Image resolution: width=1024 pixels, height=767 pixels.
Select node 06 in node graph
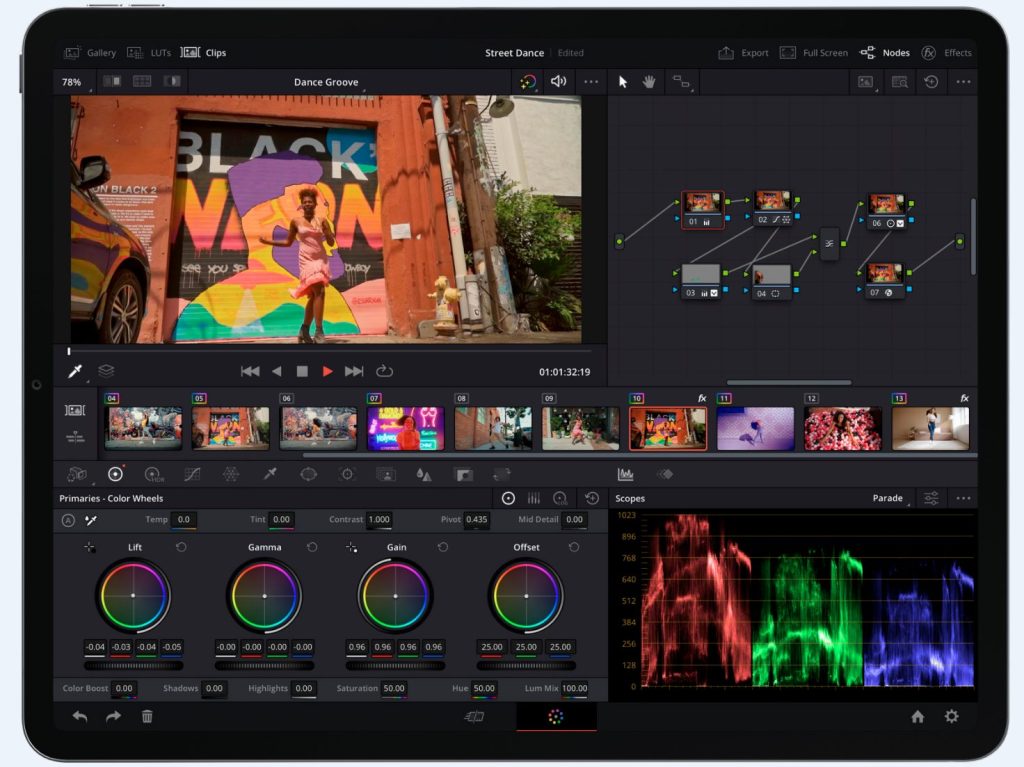886,211
